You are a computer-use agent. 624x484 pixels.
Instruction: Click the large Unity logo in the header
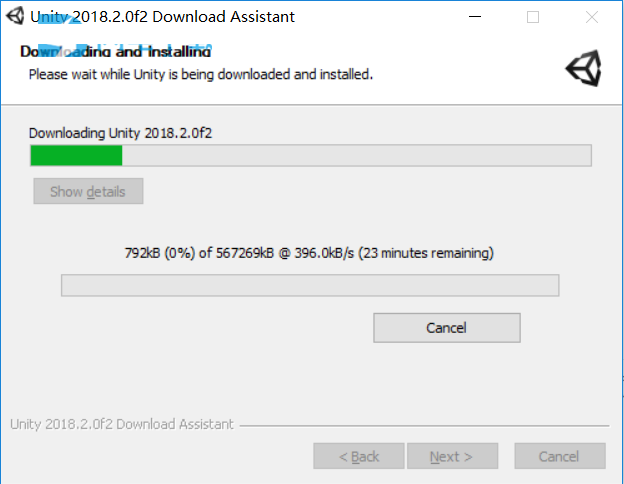pyautogui.click(x=583, y=68)
